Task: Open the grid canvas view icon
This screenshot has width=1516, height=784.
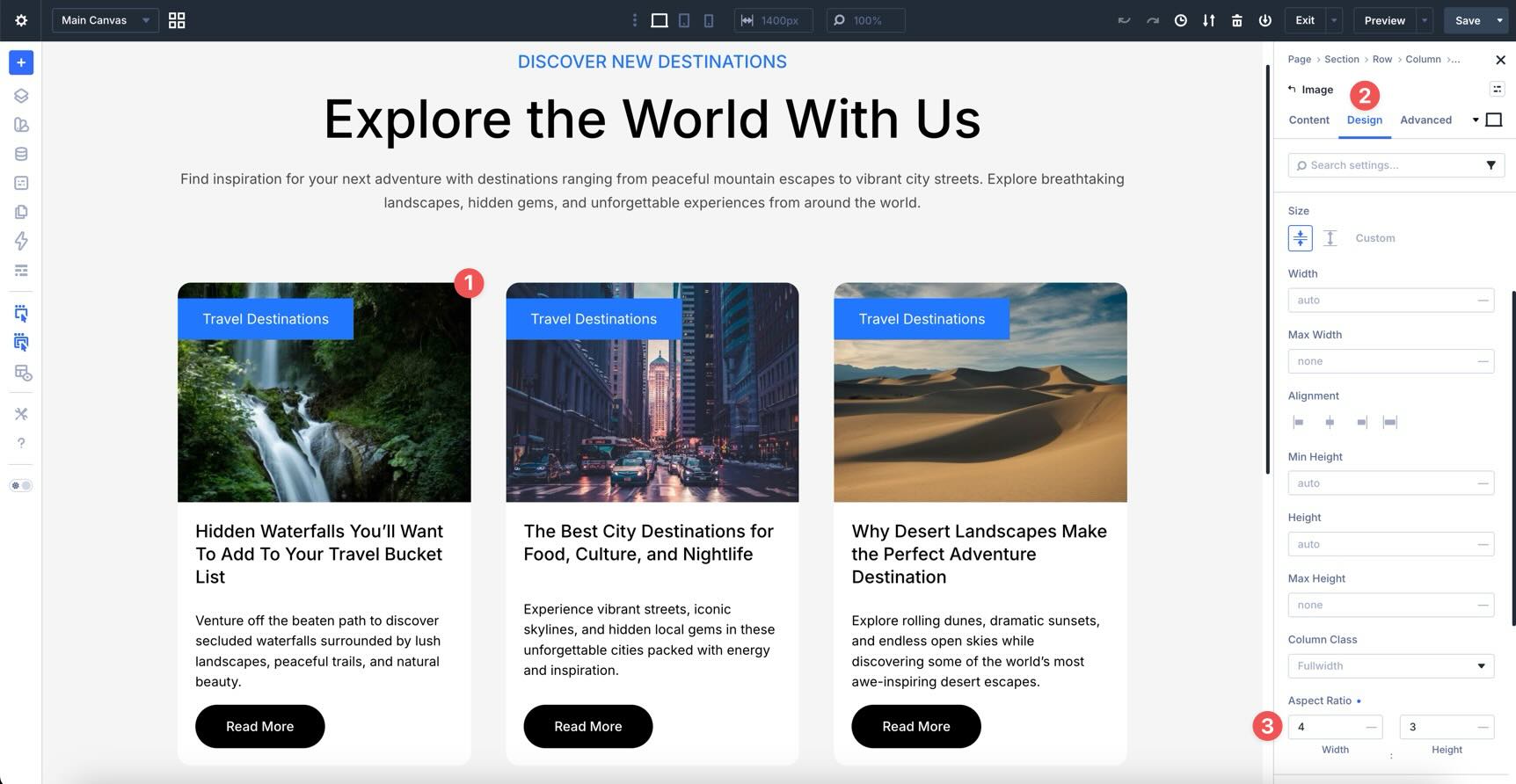Action: click(x=177, y=20)
